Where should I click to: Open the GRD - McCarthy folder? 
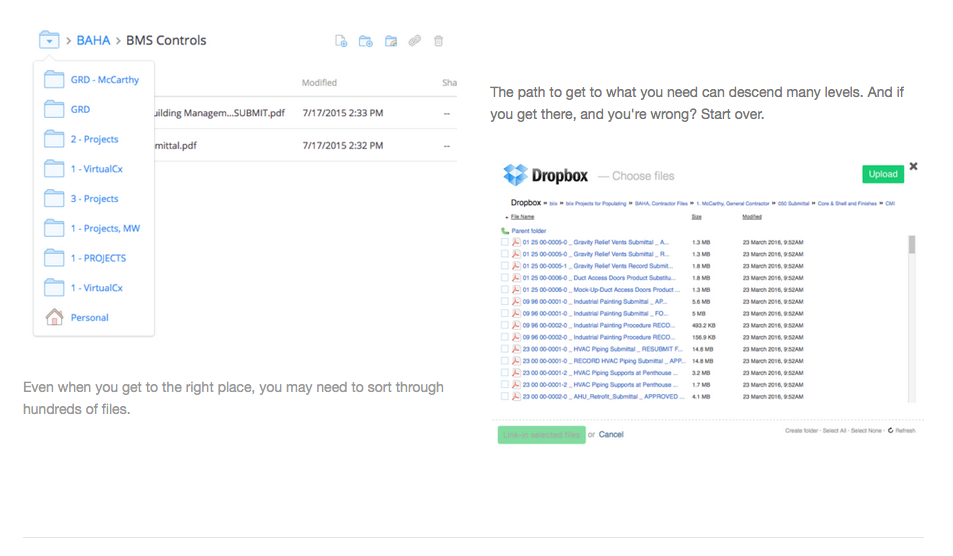(x=105, y=80)
